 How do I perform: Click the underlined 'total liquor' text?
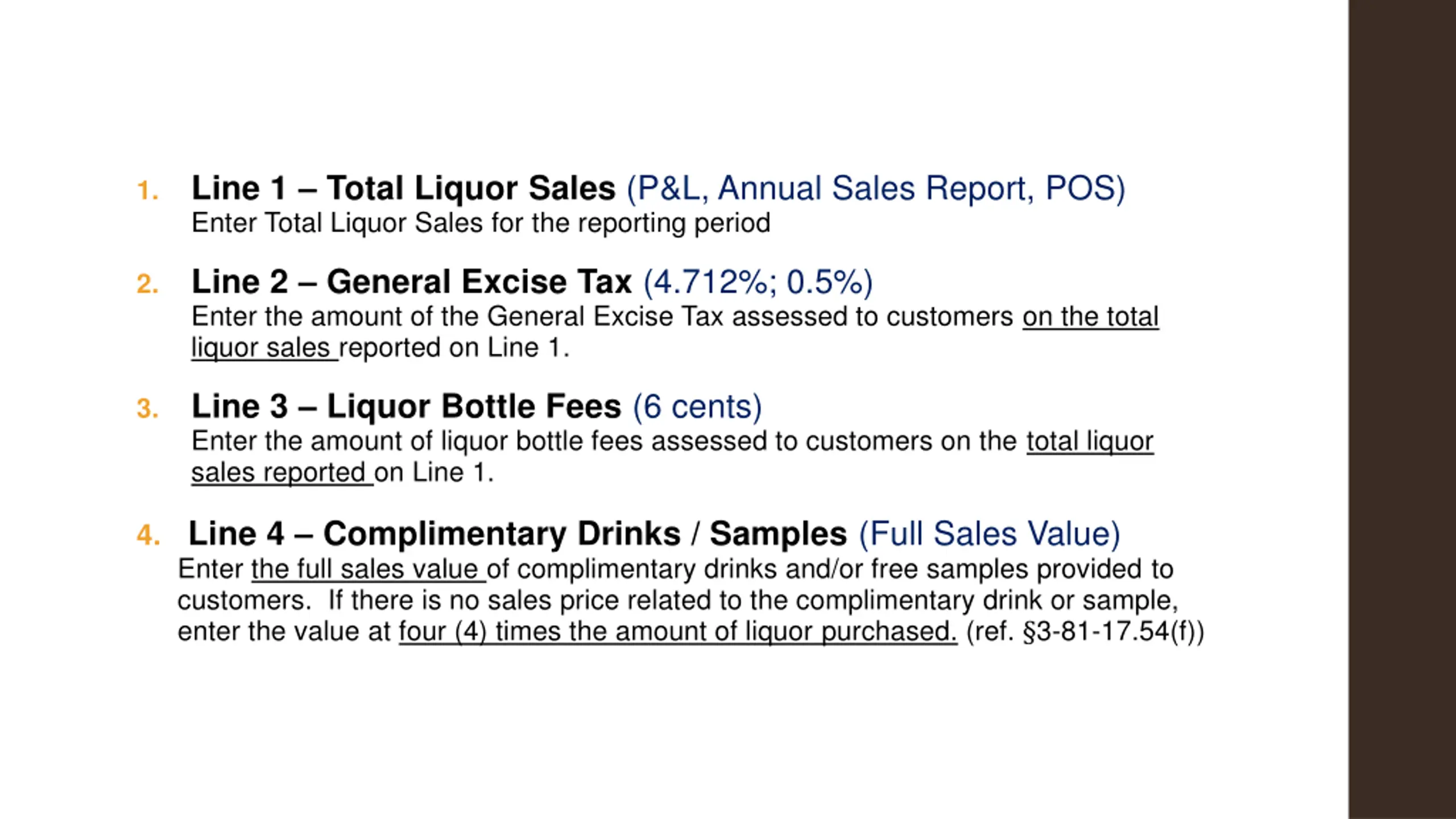pos(1090,442)
